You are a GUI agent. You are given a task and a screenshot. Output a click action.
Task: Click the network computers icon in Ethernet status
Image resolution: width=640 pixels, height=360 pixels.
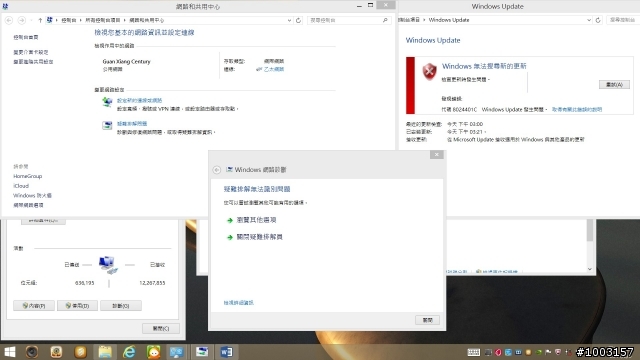pyautogui.click(x=108, y=265)
